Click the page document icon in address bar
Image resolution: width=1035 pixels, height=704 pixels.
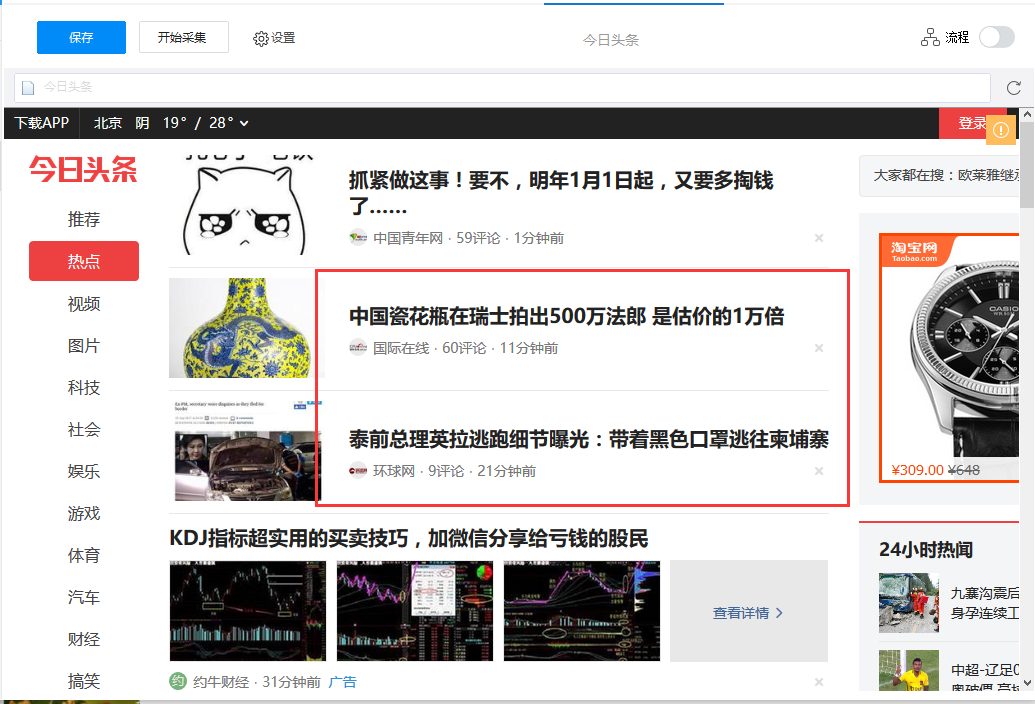28,88
